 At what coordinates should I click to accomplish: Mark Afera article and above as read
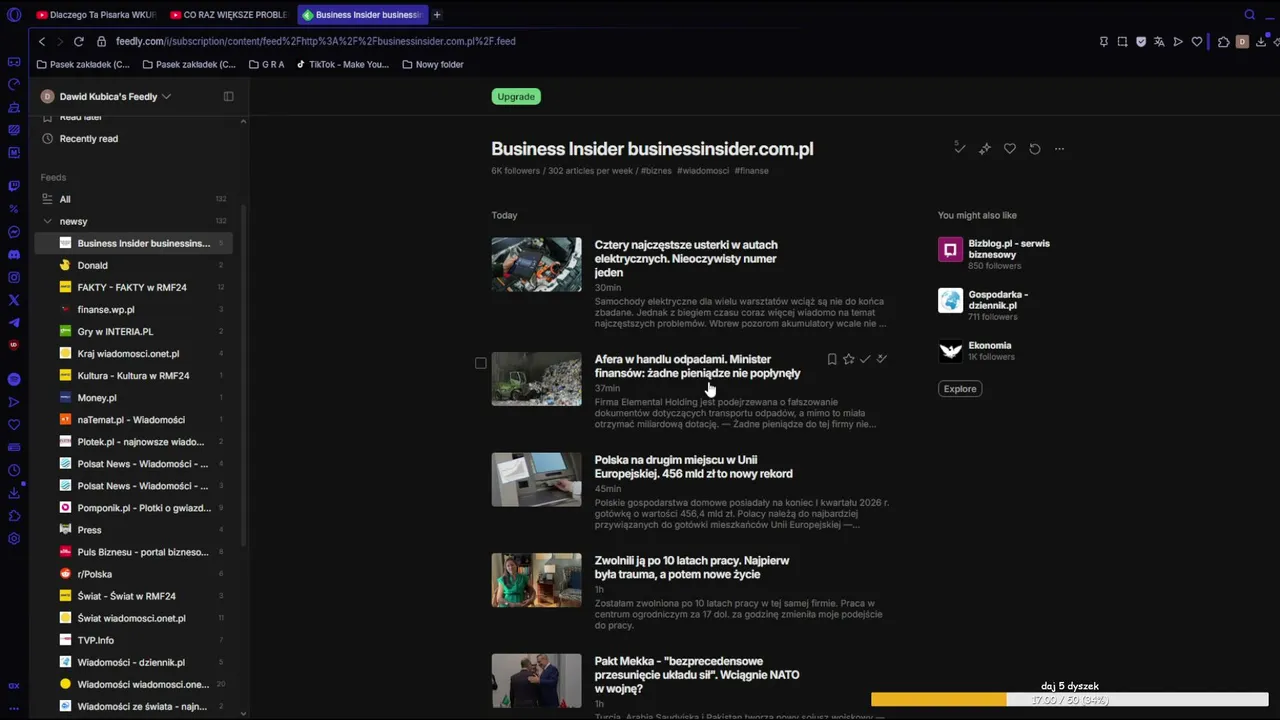pyautogui.click(x=882, y=359)
